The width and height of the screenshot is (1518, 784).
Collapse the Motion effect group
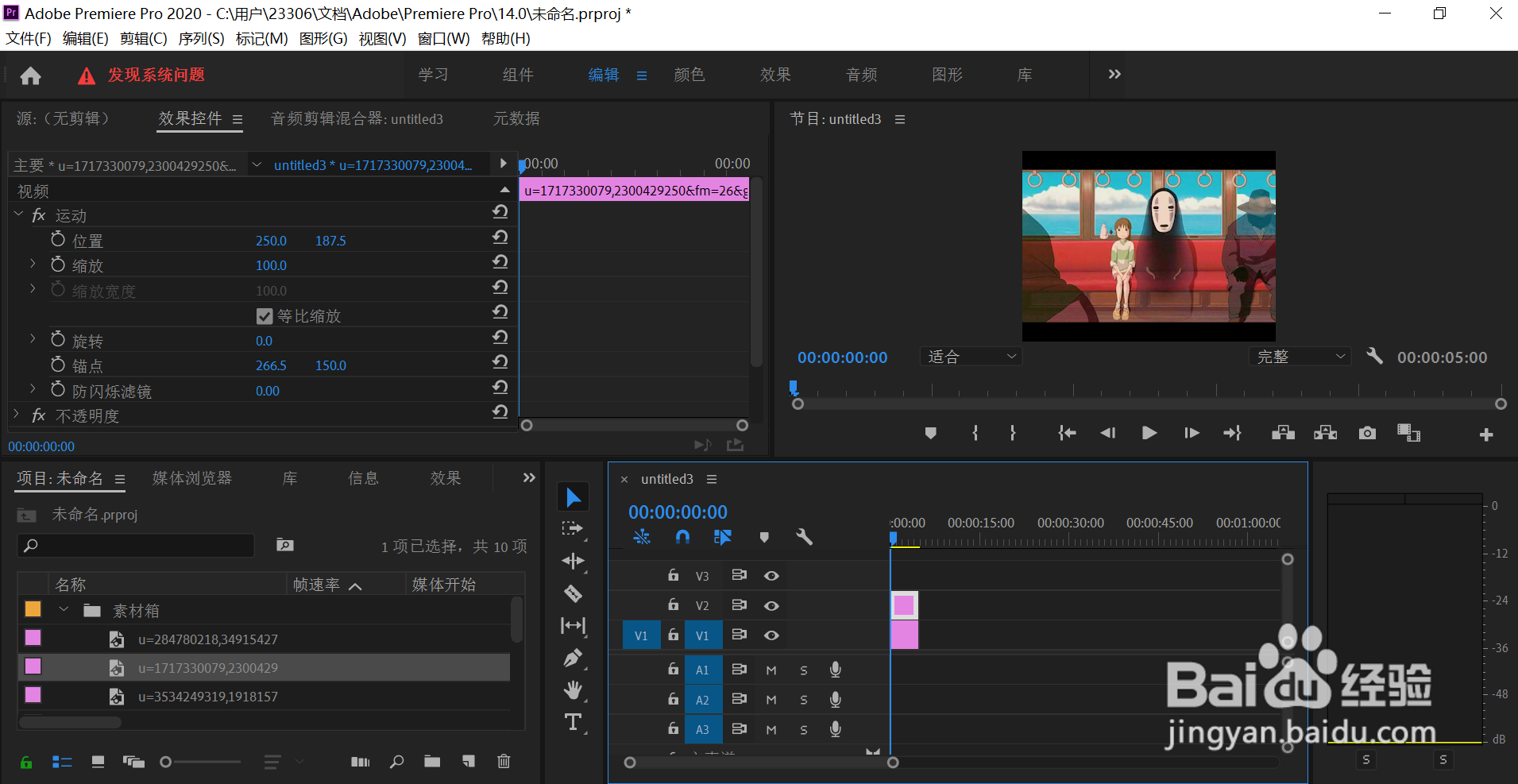coord(18,214)
